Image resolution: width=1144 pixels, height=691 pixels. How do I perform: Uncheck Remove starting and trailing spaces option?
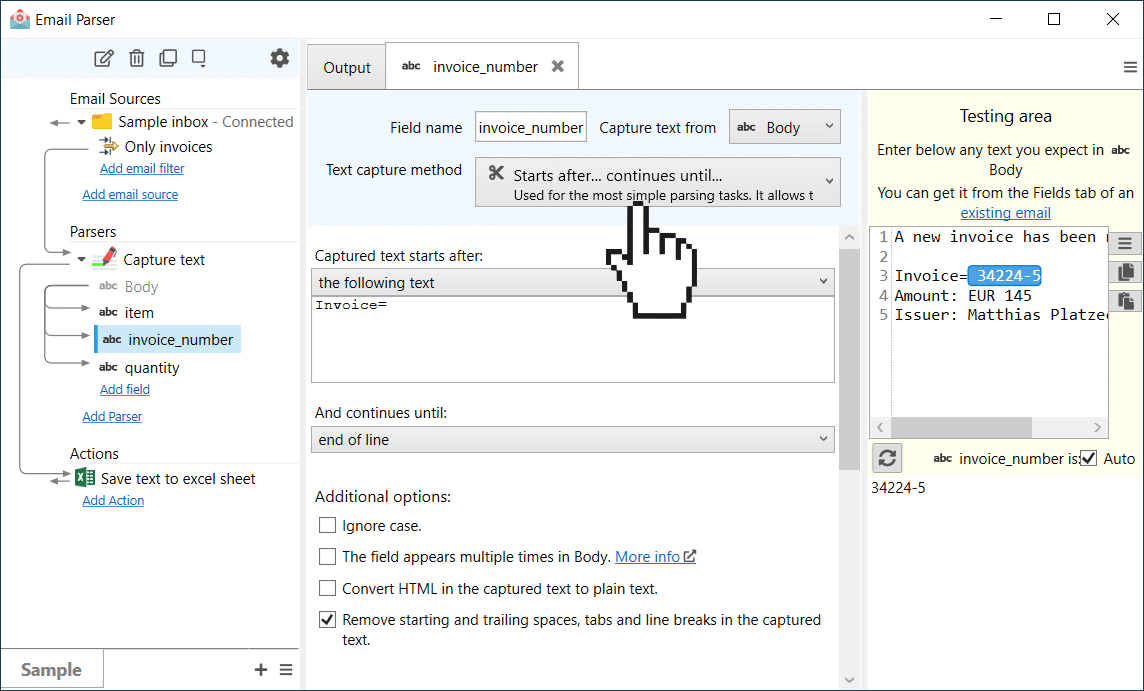(x=328, y=619)
